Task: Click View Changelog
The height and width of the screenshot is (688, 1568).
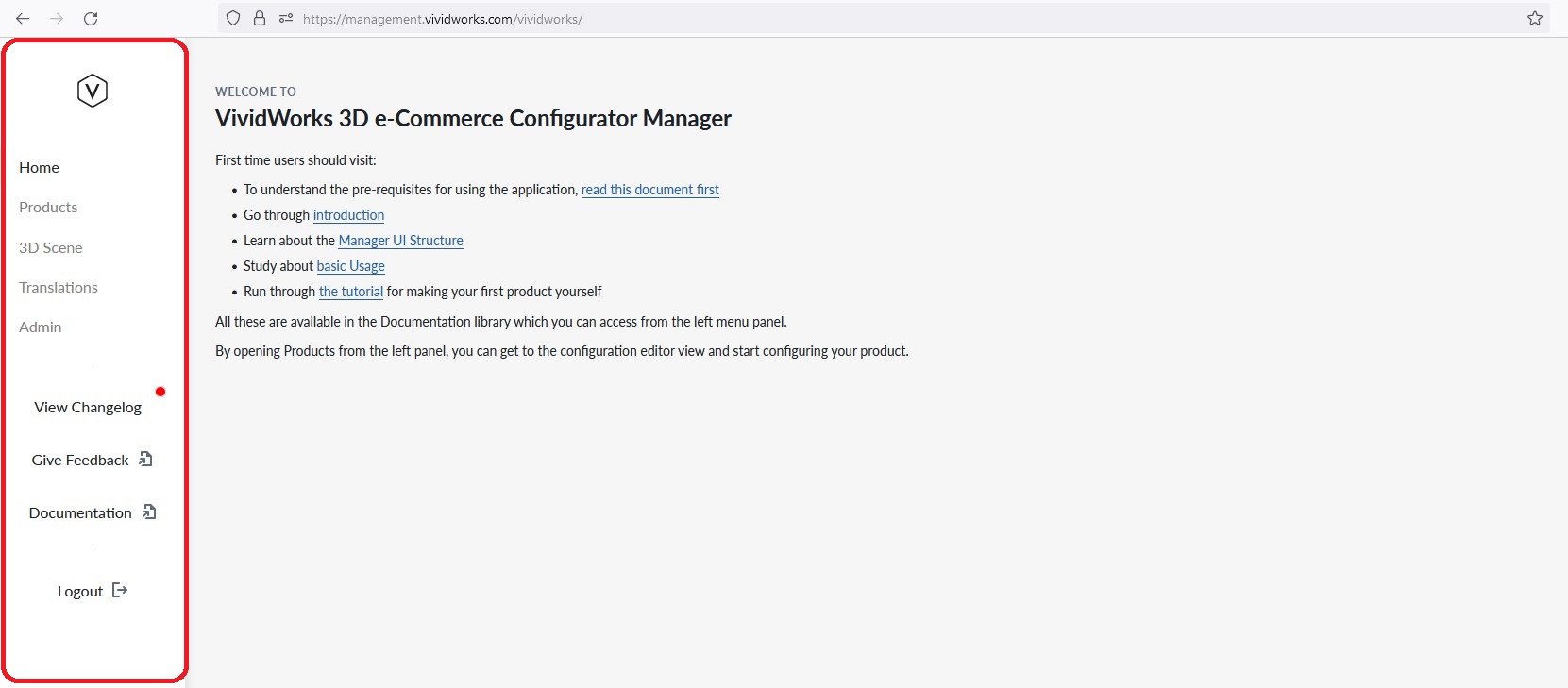Action: (88, 407)
